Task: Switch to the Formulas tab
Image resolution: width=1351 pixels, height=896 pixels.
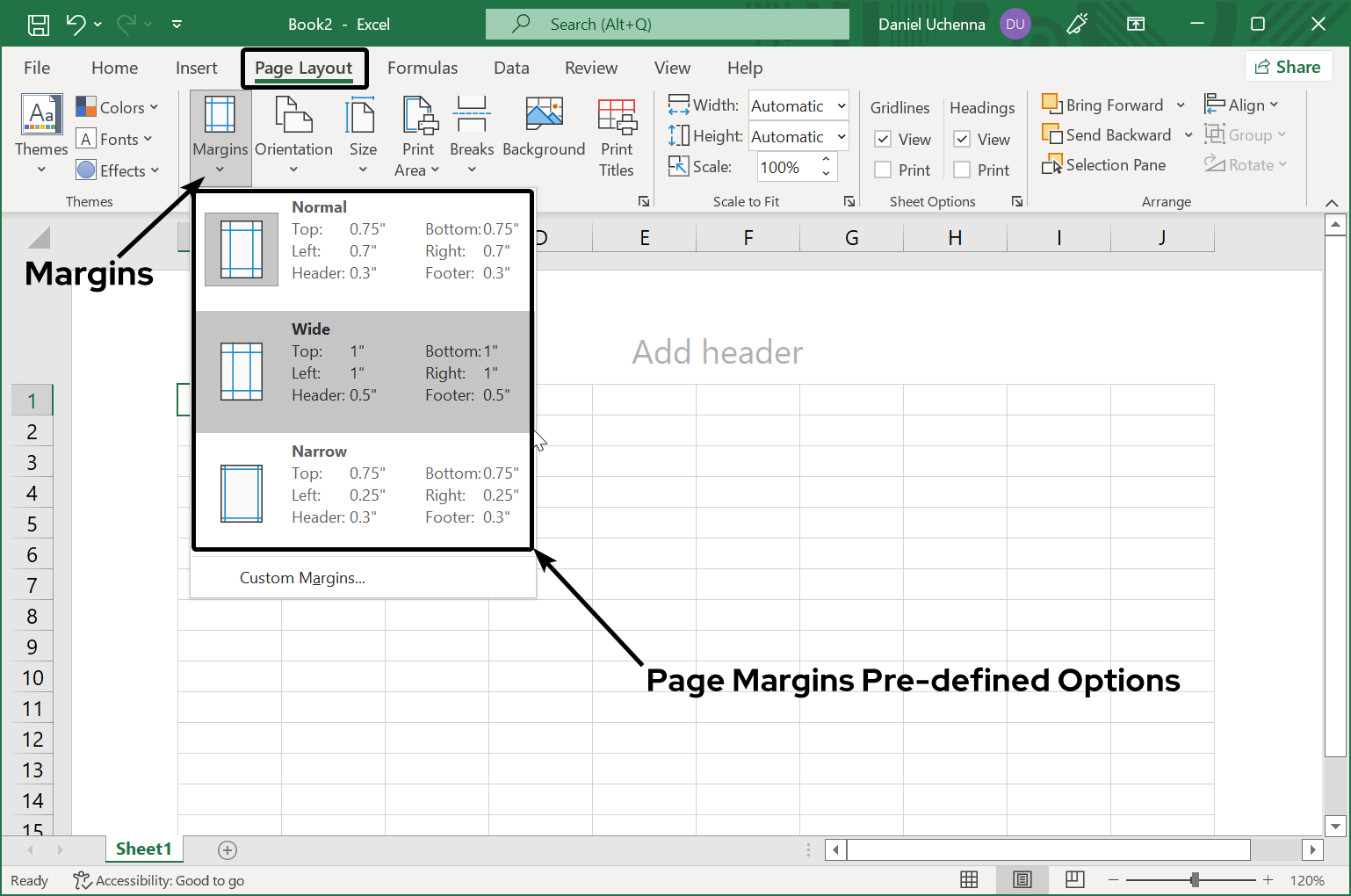Action: point(423,68)
